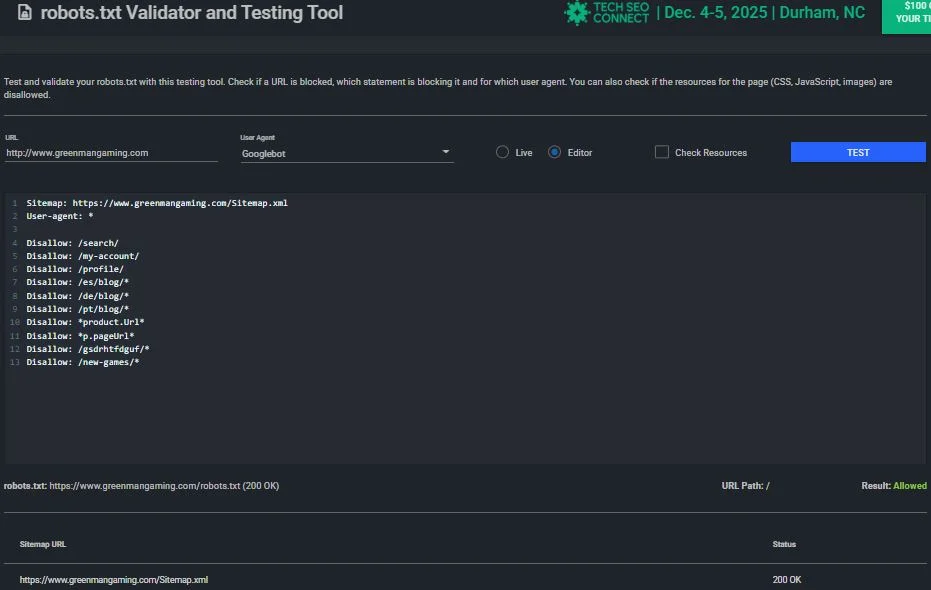Click the 'Disallow: /search/' line
931x590 pixels.
pyautogui.click(x=72, y=243)
